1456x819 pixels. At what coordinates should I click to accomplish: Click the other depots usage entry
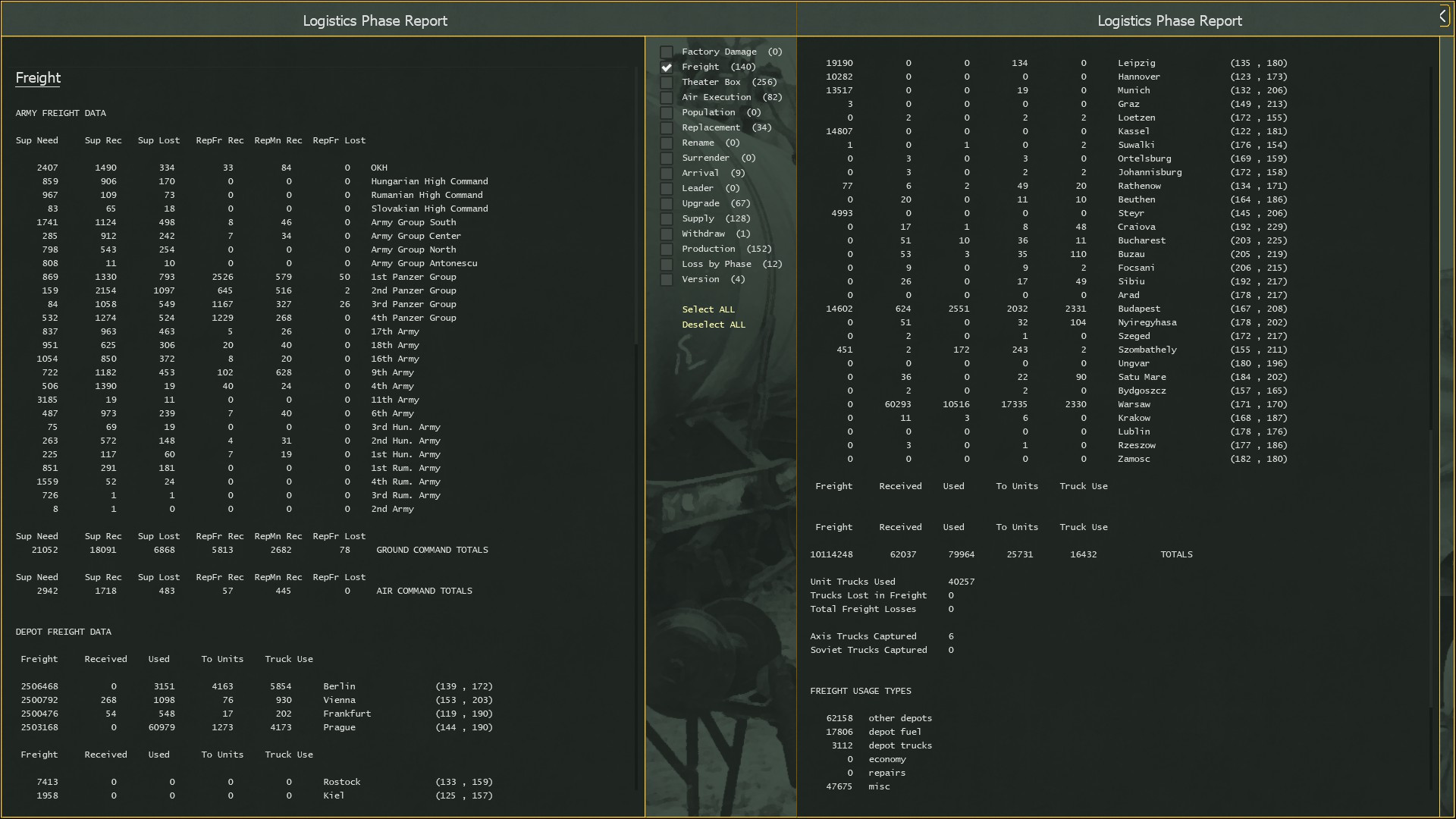point(879,718)
